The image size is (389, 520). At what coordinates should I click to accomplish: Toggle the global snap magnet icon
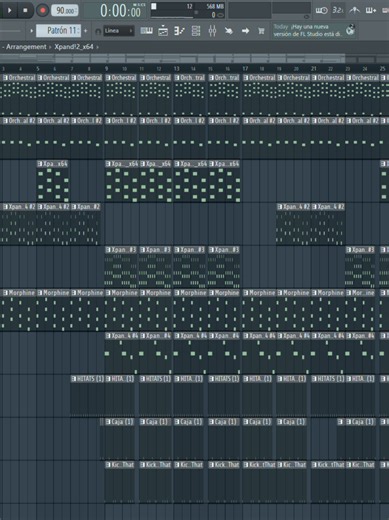pyautogui.click(x=98, y=31)
